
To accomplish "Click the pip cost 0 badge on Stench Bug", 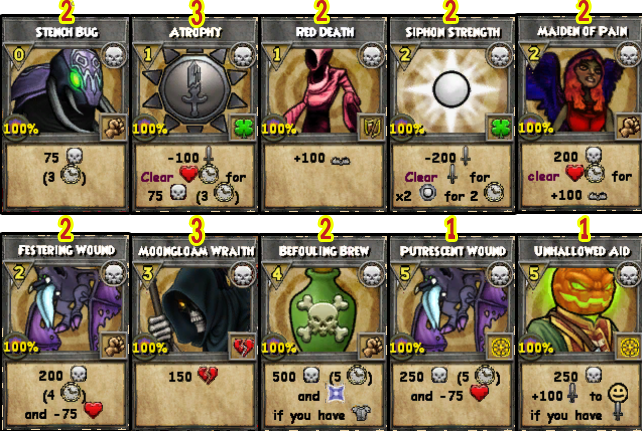I will [18, 54].
